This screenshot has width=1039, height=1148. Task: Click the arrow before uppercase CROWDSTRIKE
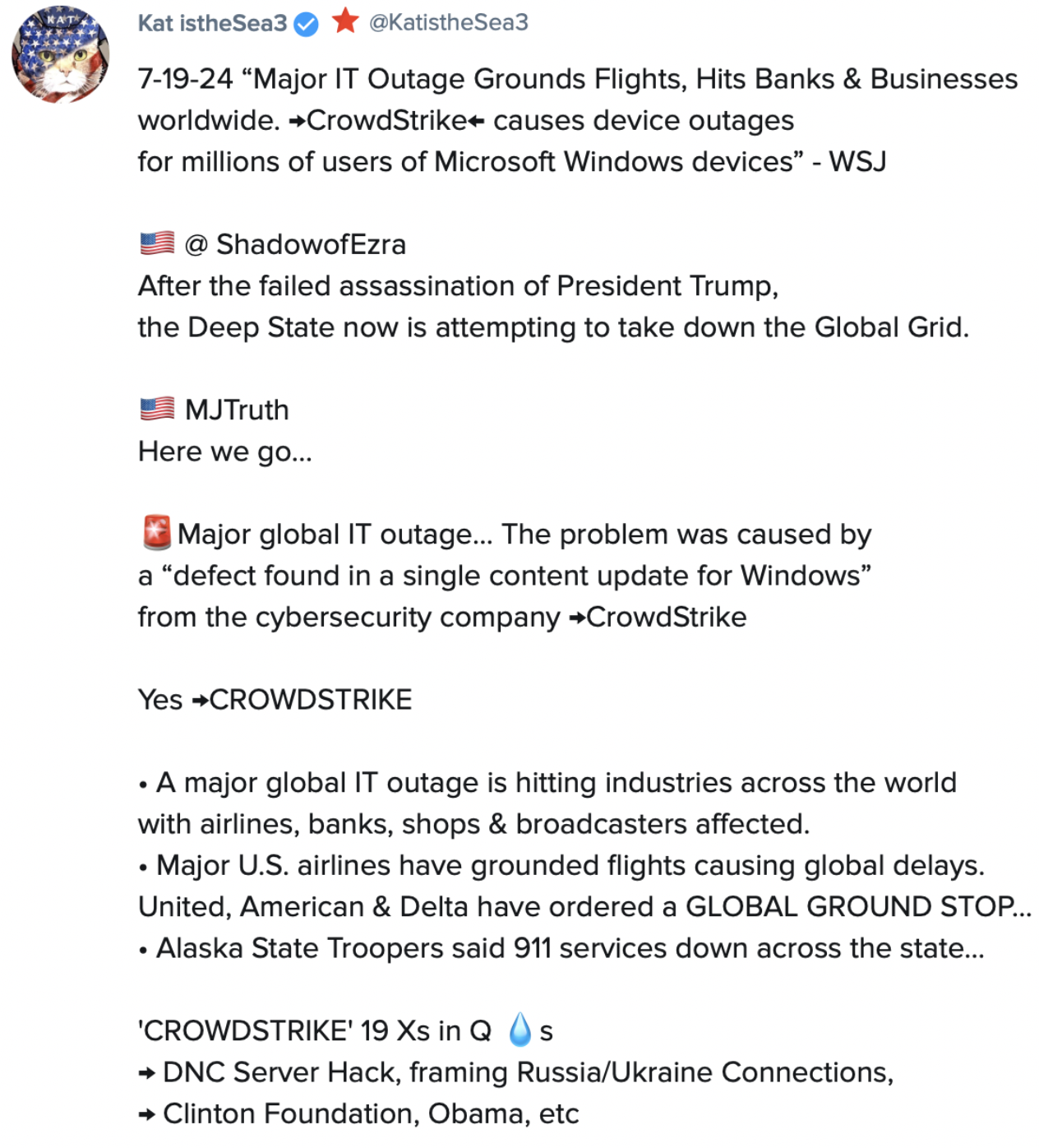click(x=200, y=701)
